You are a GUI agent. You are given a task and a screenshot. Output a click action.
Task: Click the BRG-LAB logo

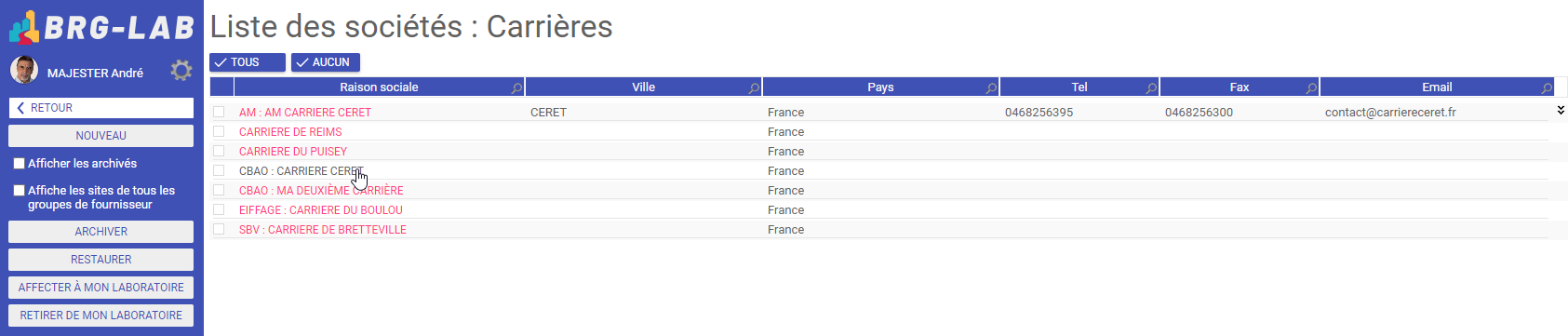click(101, 27)
